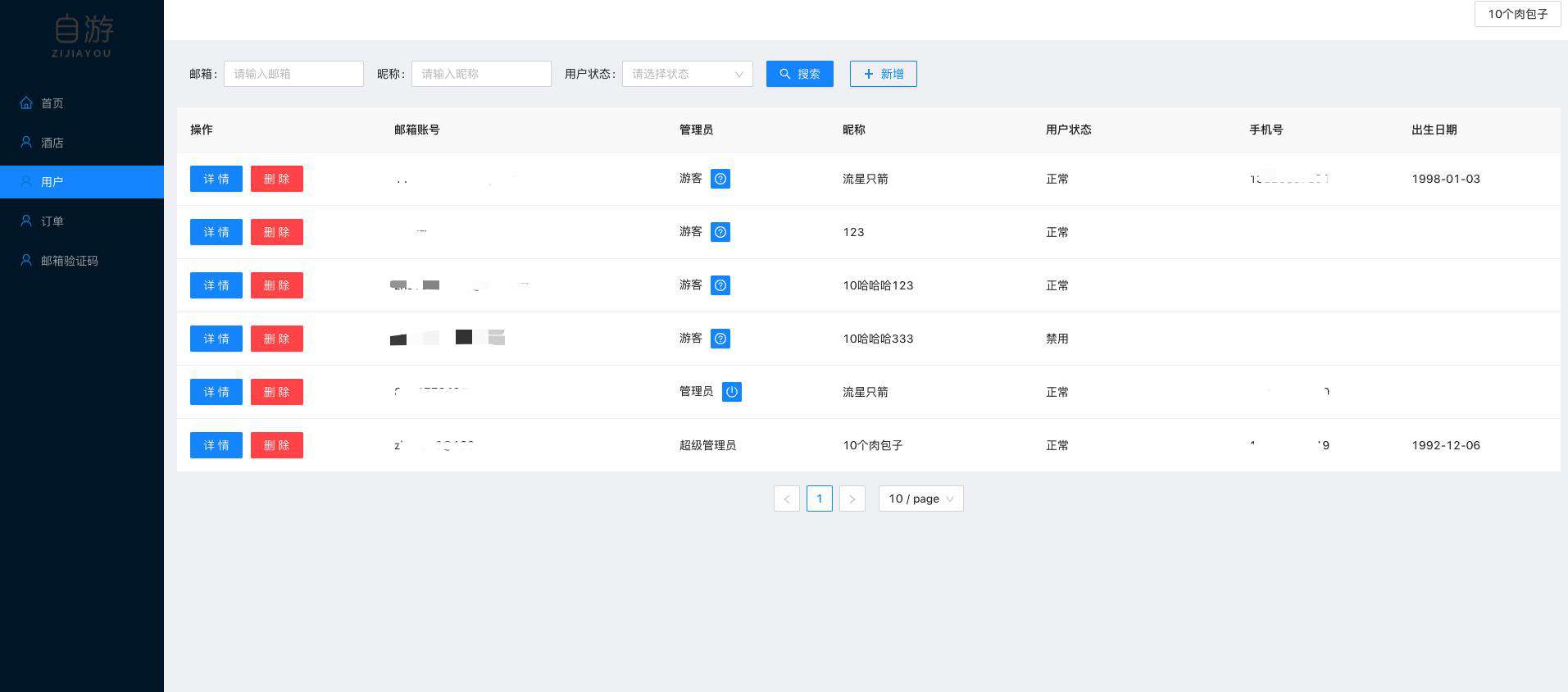The image size is (1568, 692).
Task: Click the 邮箱账号 column header
Action: click(x=417, y=130)
